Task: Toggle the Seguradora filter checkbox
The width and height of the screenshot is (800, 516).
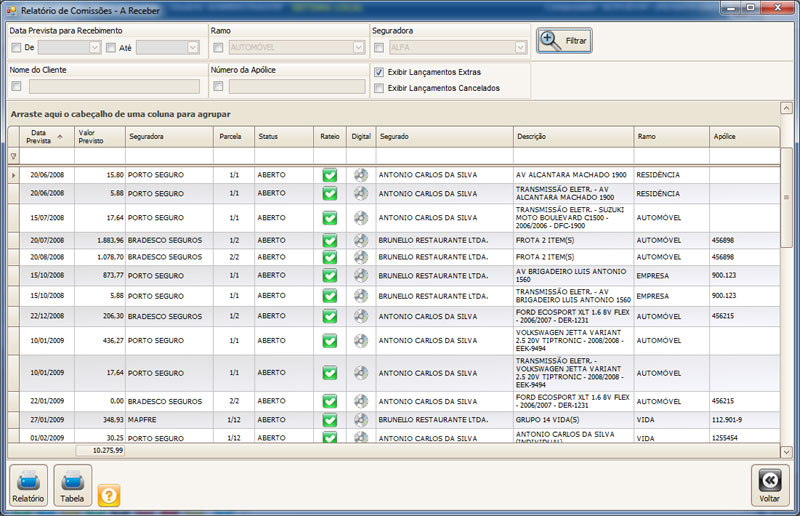Action: [379, 47]
